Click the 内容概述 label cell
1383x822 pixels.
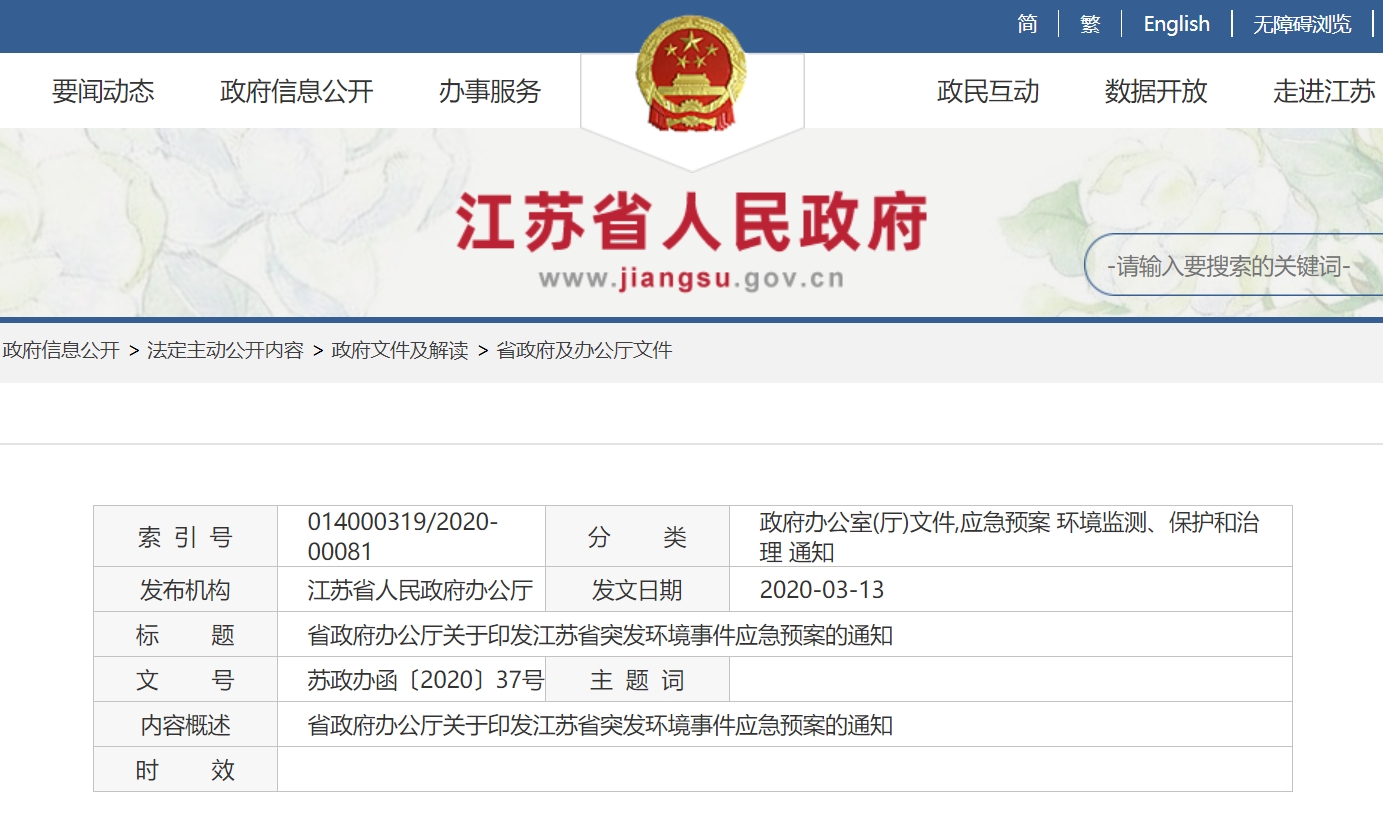[x=185, y=724]
